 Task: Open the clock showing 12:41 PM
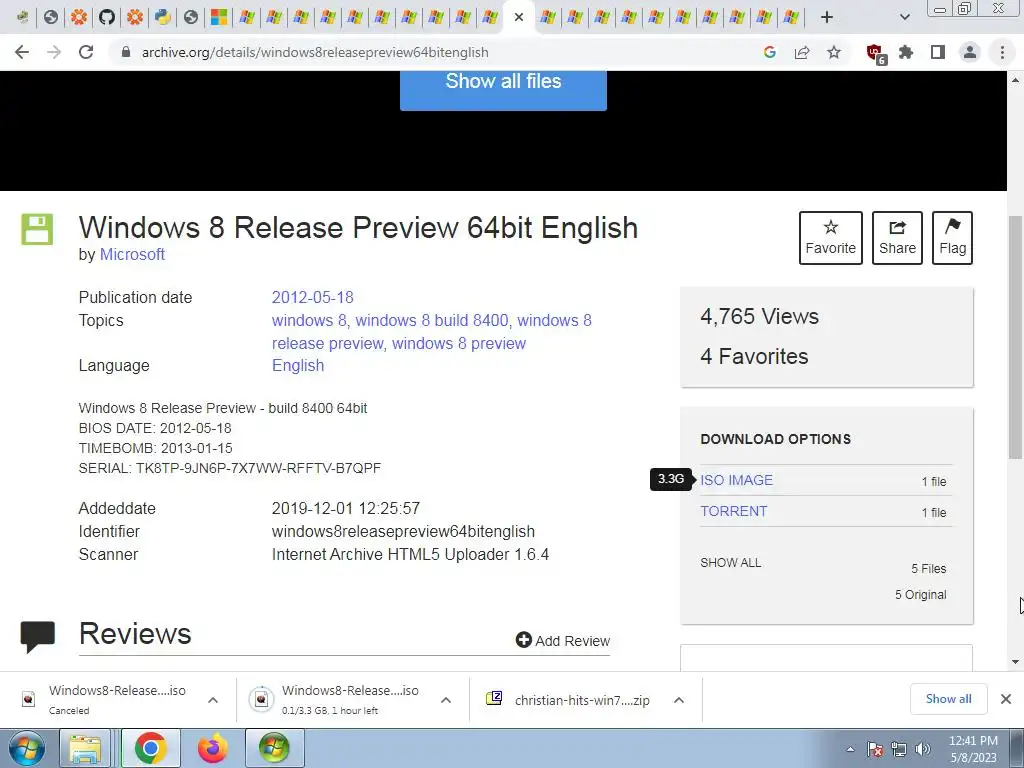point(973,749)
